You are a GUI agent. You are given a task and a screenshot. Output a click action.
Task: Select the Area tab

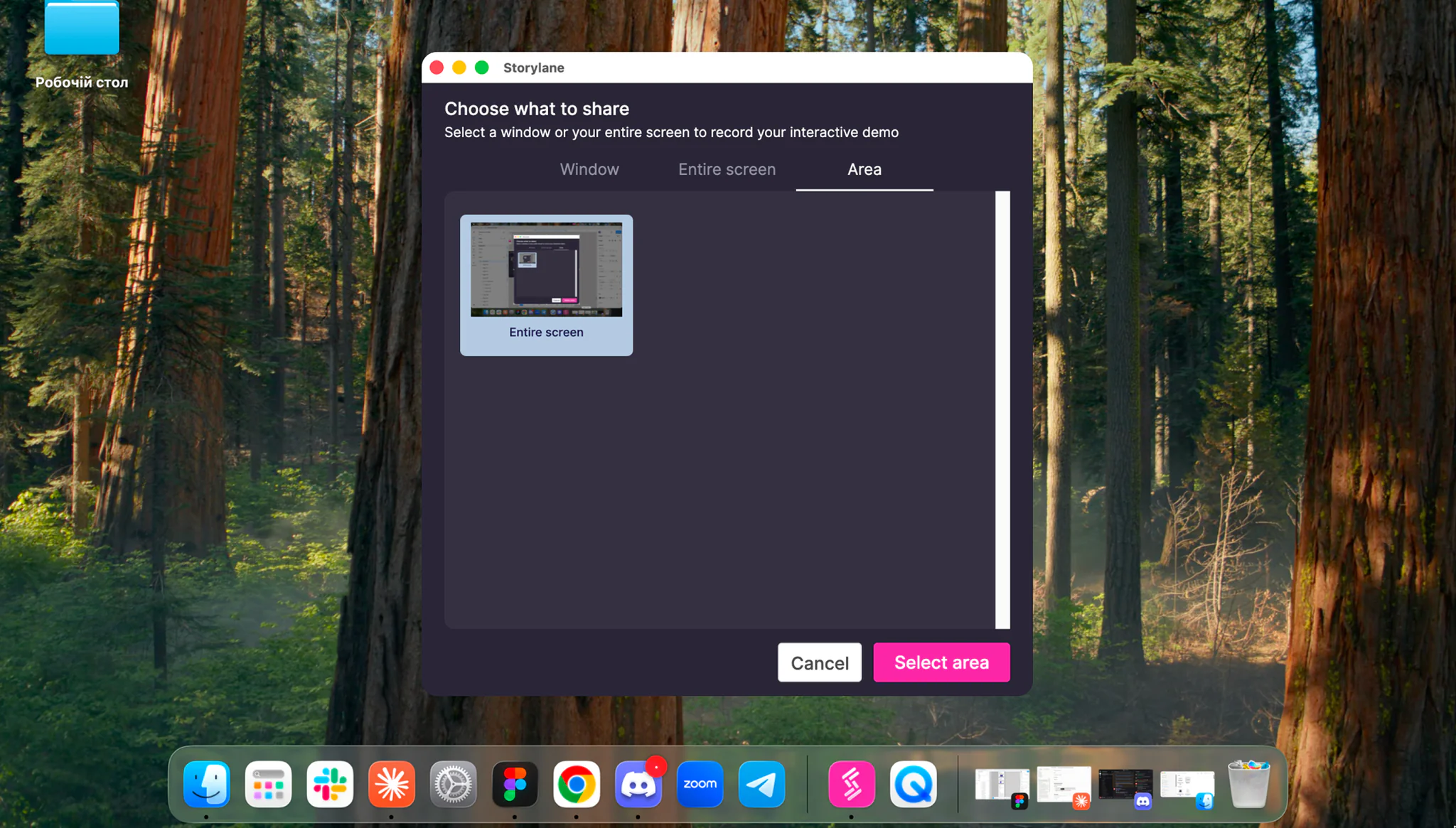click(864, 169)
